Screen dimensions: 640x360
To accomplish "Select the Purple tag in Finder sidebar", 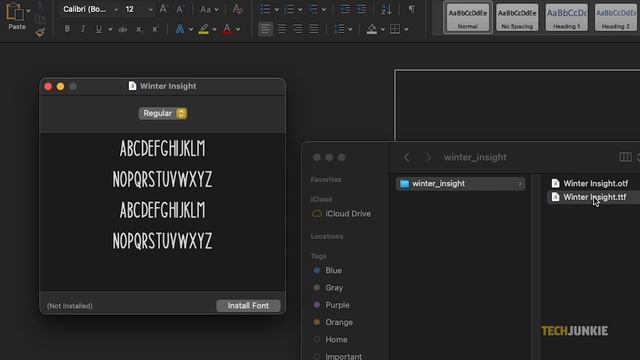I will coord(331,305).
